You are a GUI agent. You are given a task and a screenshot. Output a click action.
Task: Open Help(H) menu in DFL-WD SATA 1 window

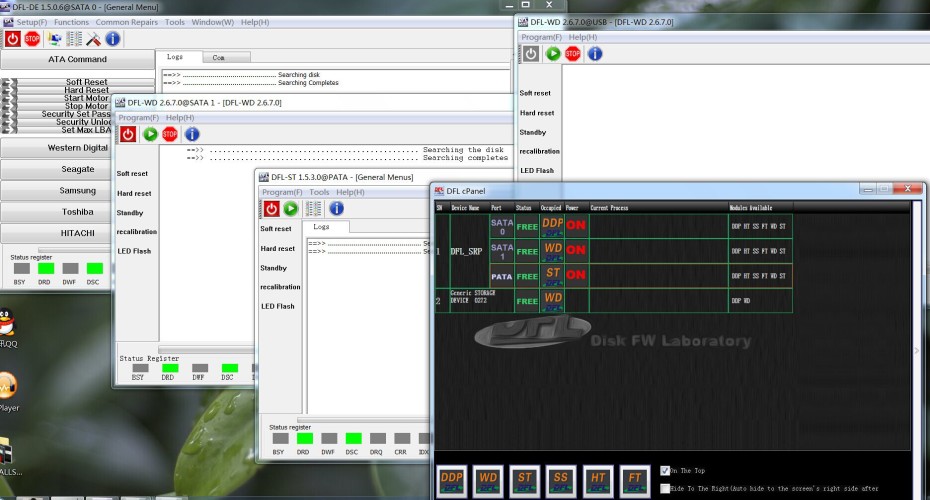(180, 117)
